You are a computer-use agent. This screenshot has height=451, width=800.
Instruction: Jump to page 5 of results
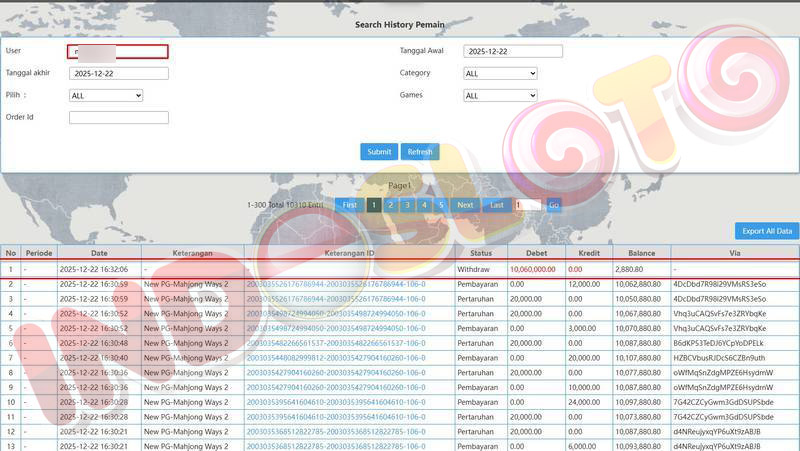pos(440,205)
